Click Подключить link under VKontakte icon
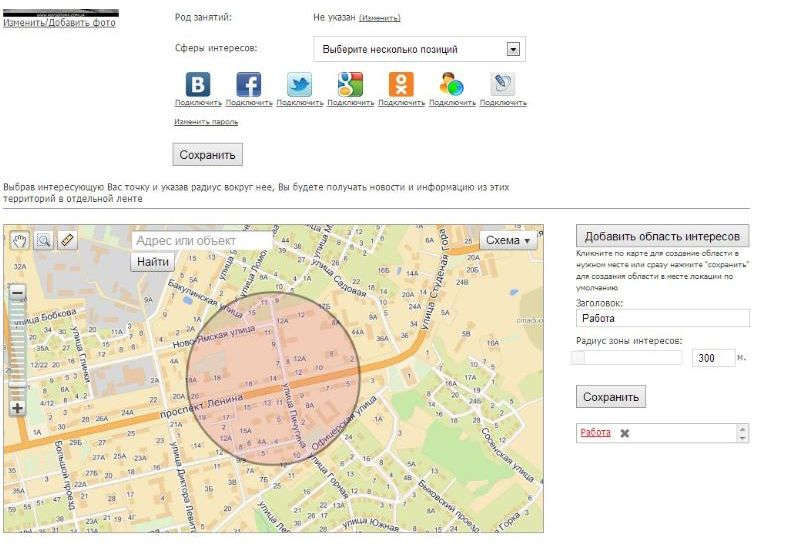The image size is (790, 553). tap(198, 103)
